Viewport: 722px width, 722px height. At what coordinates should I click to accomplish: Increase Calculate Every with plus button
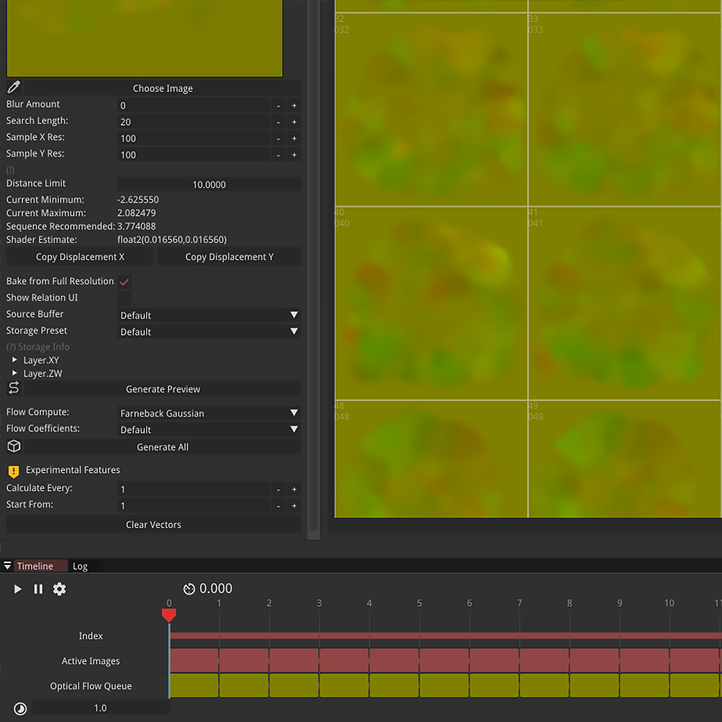click(294, 489)
